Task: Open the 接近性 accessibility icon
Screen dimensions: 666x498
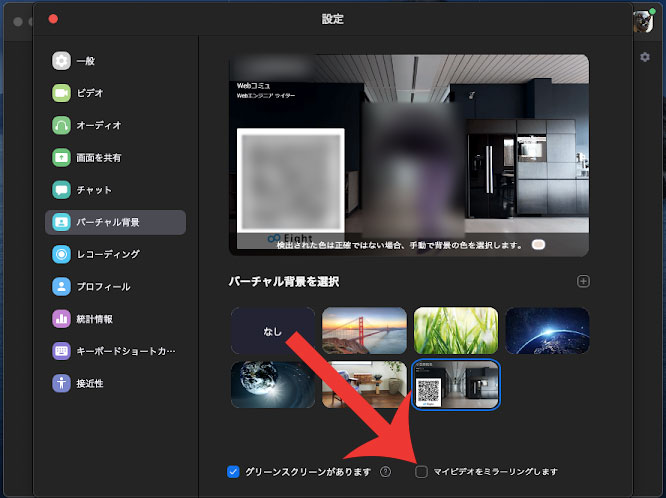Action: pos(61,383)
